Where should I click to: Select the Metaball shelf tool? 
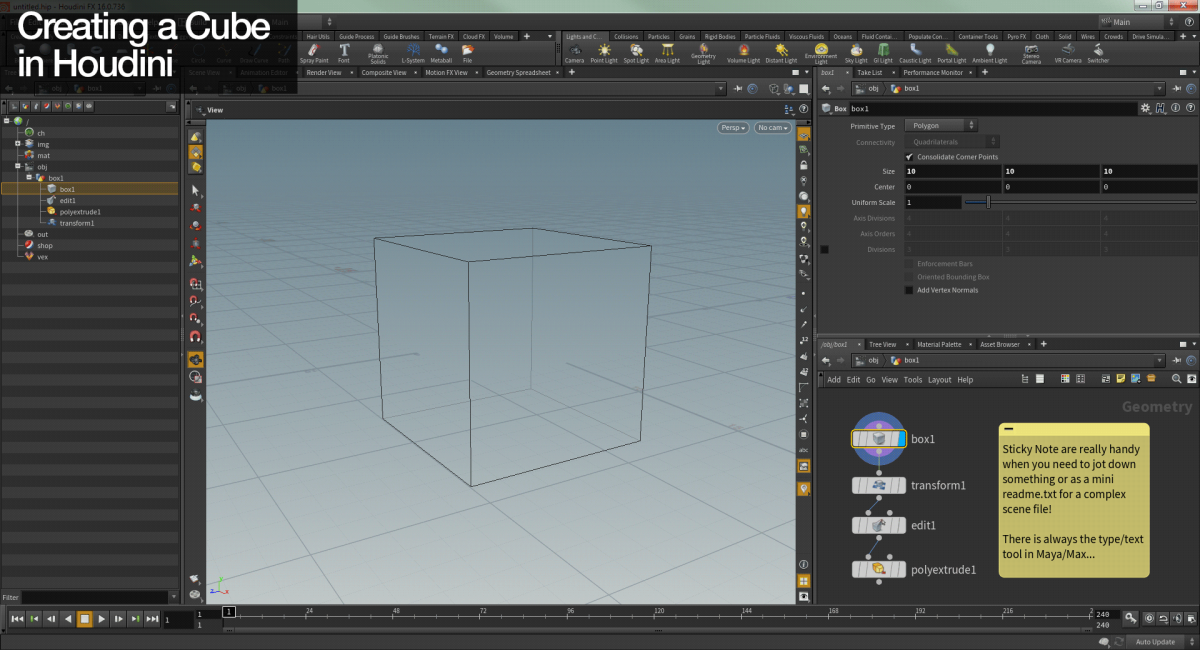click(441, 52)
